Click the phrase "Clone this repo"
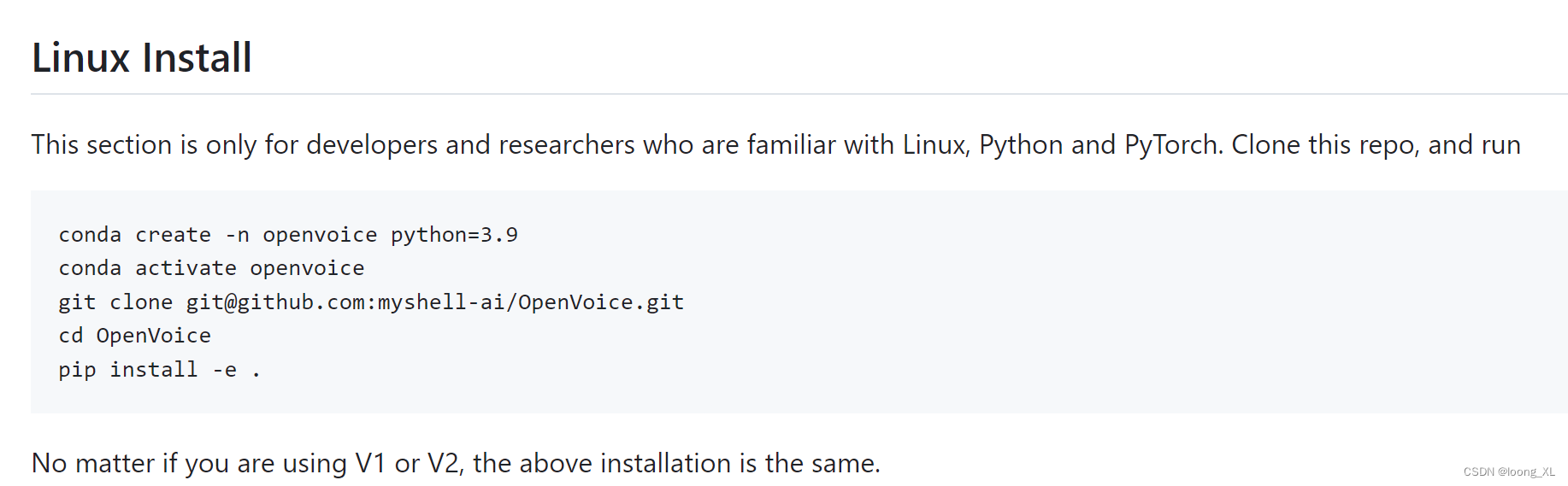The image size is (1568, 486). click(x=1323, y=145)
